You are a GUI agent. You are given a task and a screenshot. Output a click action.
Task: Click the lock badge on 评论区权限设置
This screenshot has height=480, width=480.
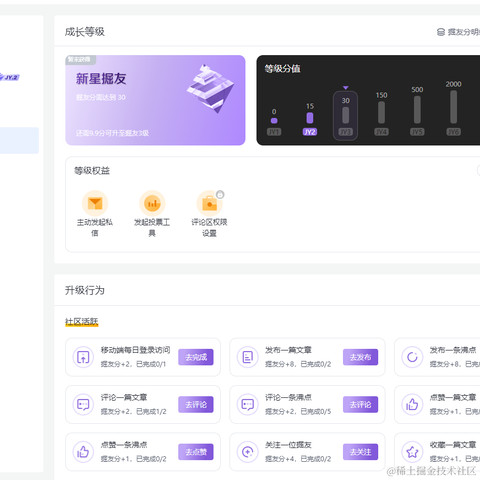220,194
